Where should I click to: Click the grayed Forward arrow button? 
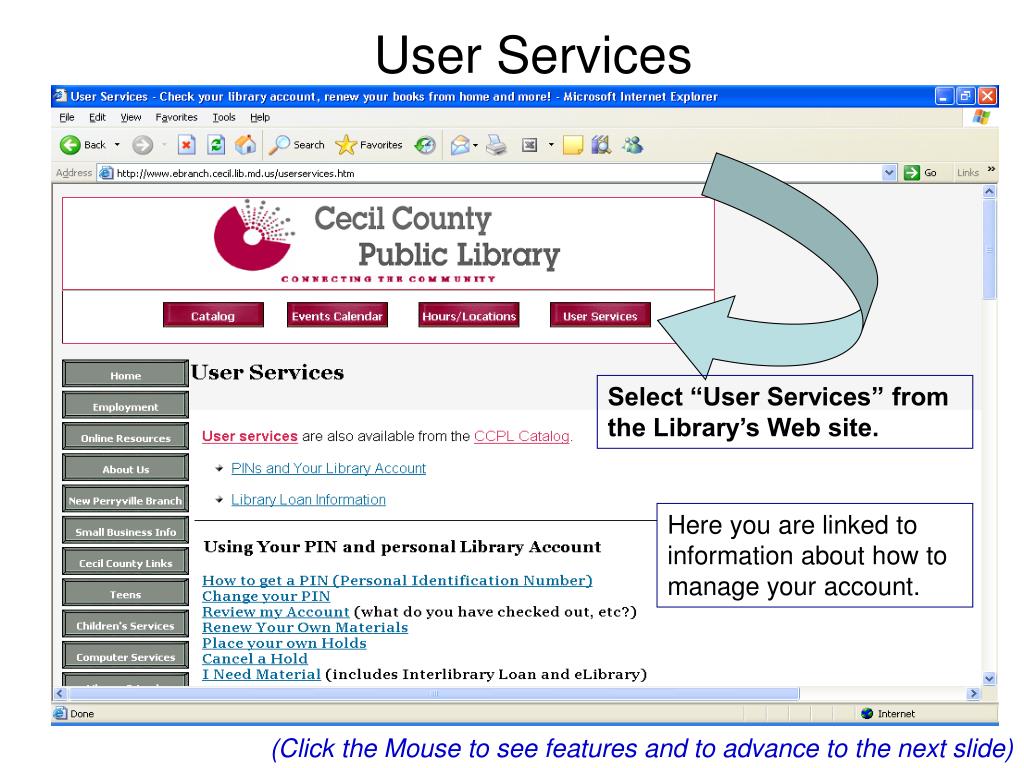[x=142, y=144]
